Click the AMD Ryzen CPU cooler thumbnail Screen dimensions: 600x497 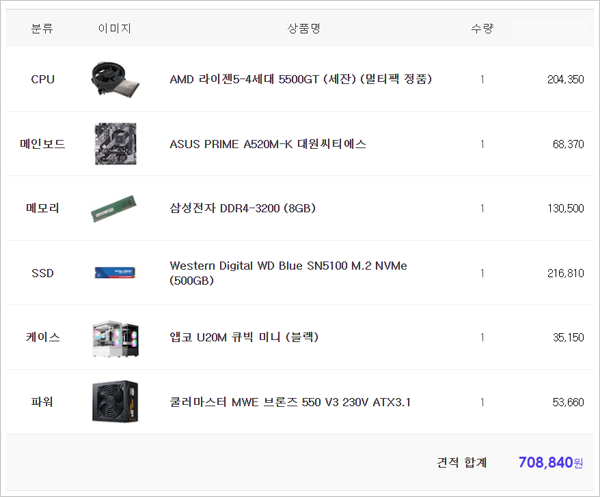(x=114, y=79)
